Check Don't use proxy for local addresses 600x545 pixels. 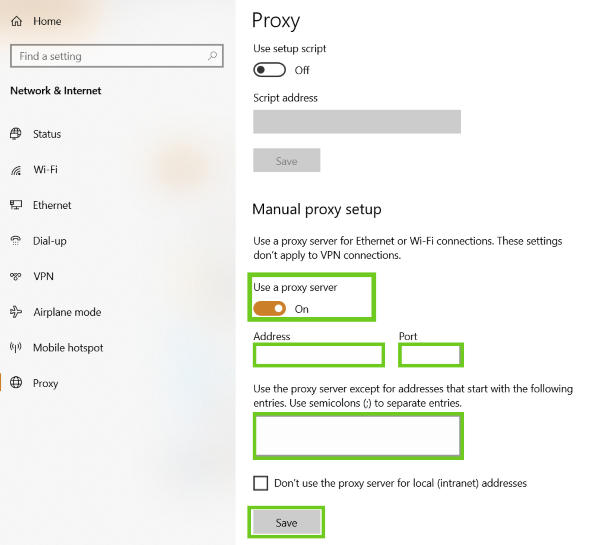click(x=261, y=483)
